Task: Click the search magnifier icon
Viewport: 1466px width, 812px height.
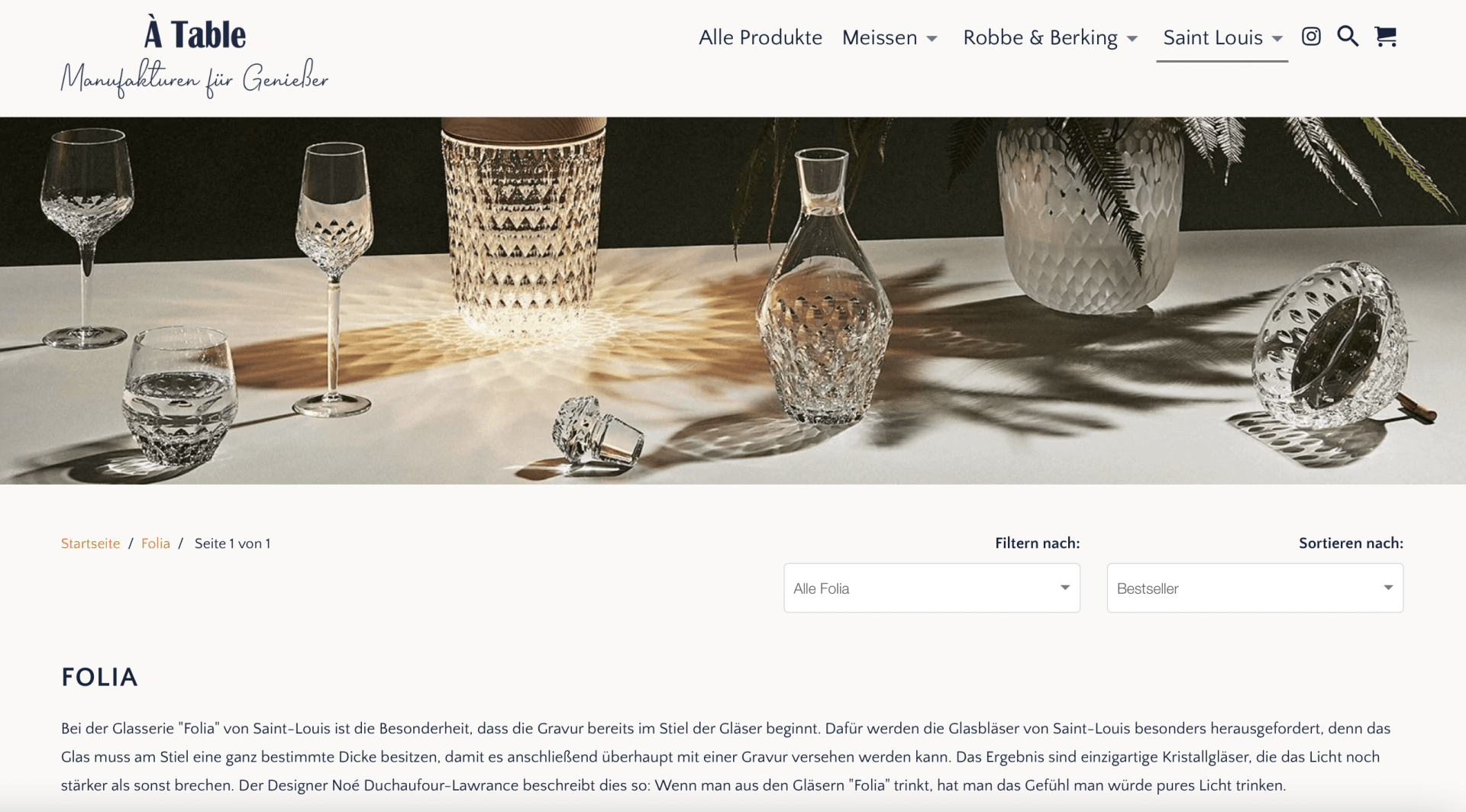Action: coord(1348,37)
